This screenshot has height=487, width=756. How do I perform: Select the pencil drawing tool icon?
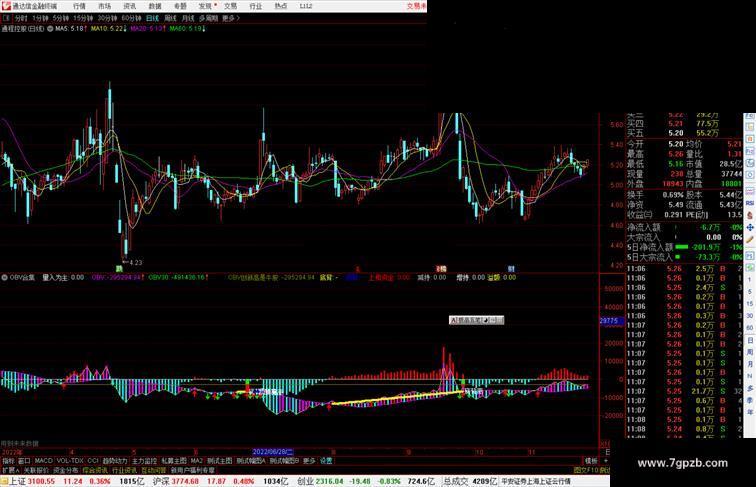tap(750, 240)
